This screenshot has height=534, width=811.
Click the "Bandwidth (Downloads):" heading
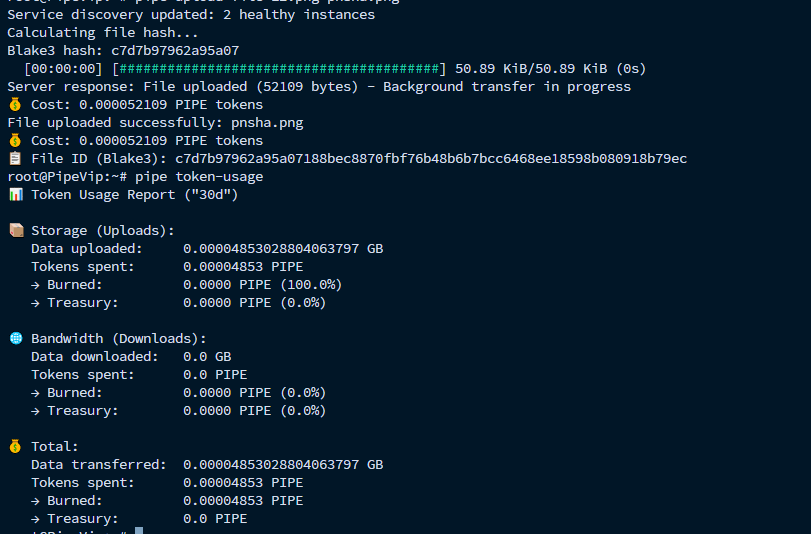(118, 338)
